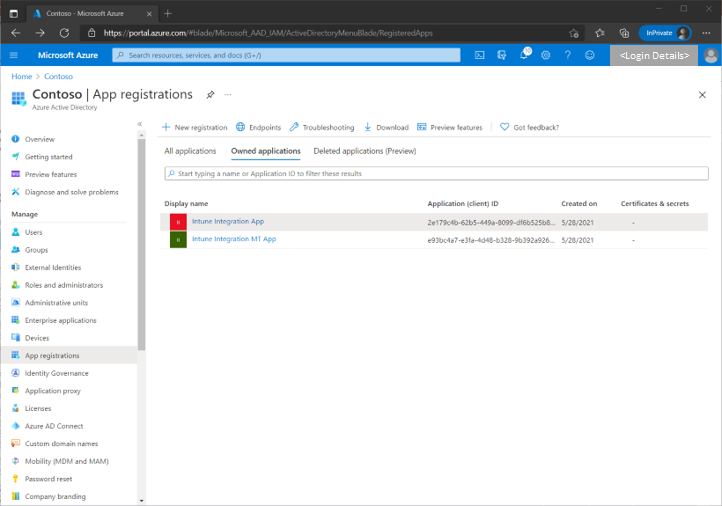Image resolution: width=722 pixels, height=506 pixels.
Task: Open the browser Collections icon
Action: 624,33
